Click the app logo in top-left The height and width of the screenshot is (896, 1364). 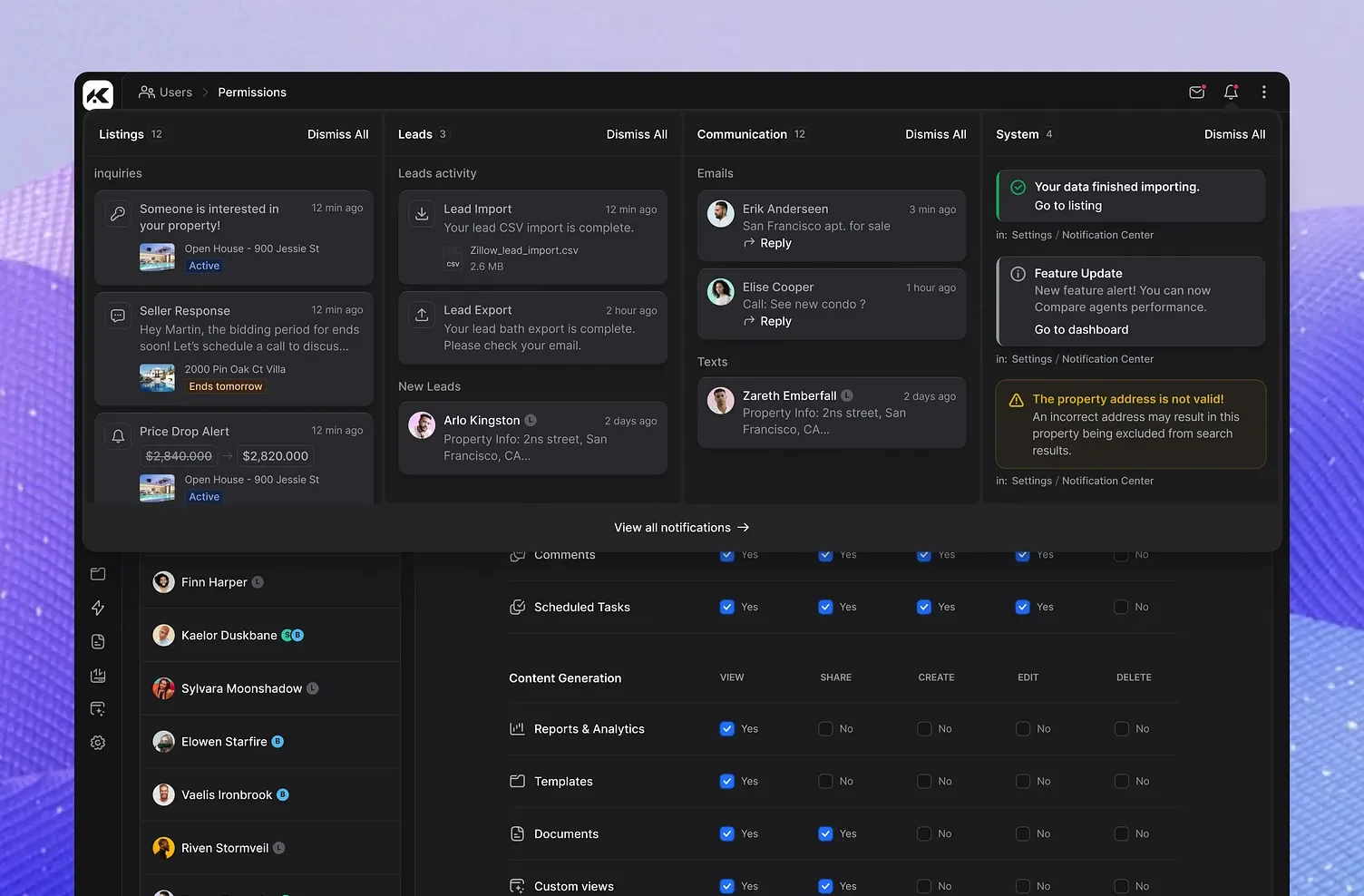point(98,94)
